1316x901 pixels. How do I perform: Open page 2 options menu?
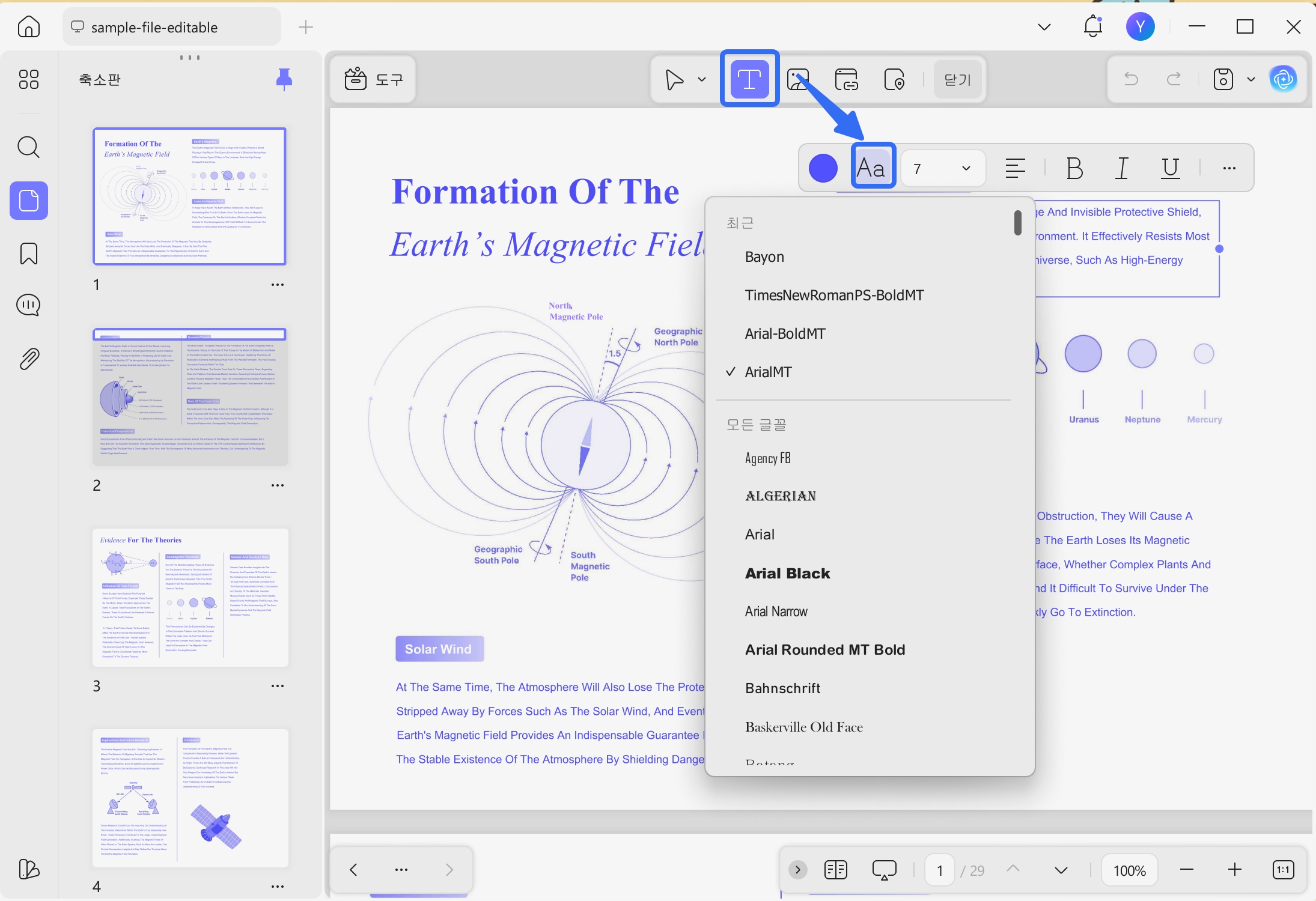click(278, 485)
